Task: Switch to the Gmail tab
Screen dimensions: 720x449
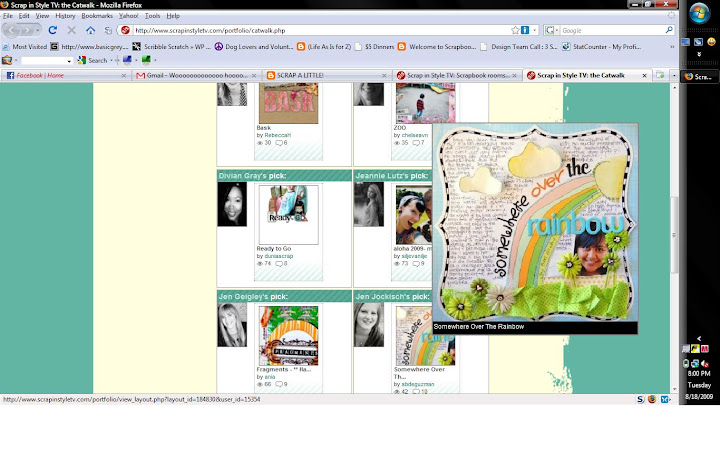Action: pyautogui.click(x=196, y=75)
